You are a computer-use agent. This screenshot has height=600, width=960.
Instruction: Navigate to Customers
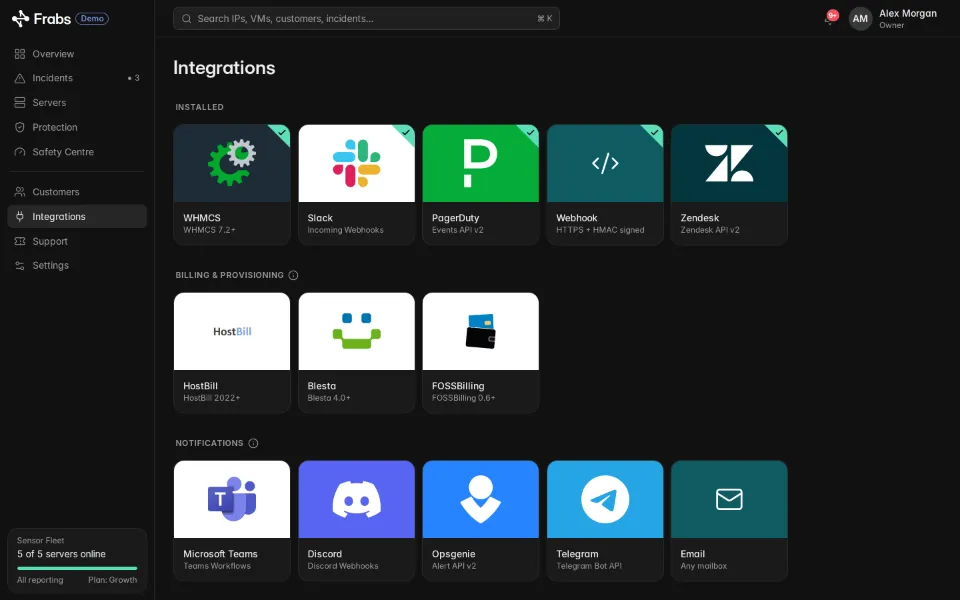pyautogui.click(x=77, y=192)
